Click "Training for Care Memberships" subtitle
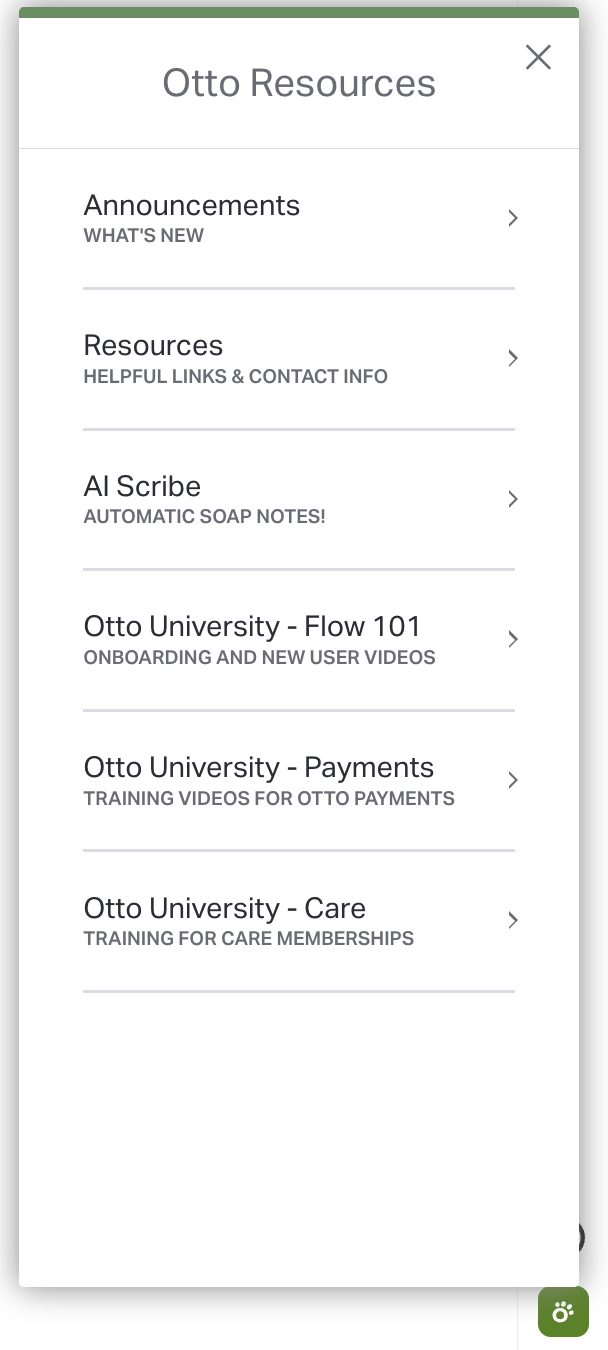Viewport: 608px width, 1350px height. (x=249, y=939)
